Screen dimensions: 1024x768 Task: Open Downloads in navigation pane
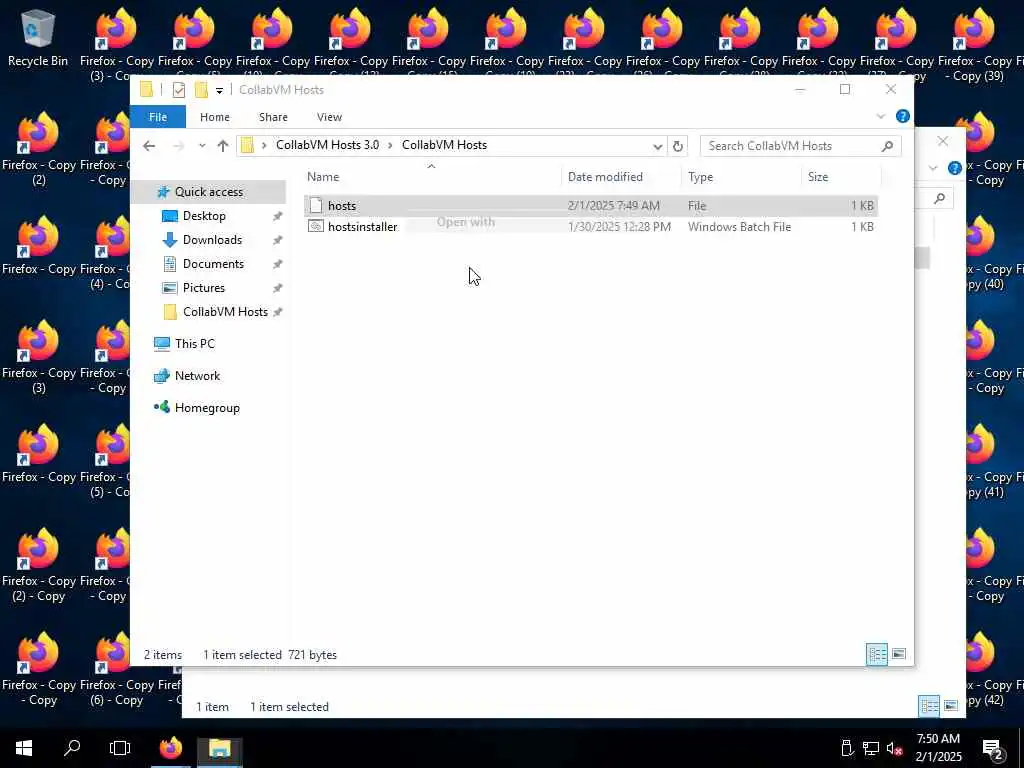pyautogui.click(x=212, y=240)
